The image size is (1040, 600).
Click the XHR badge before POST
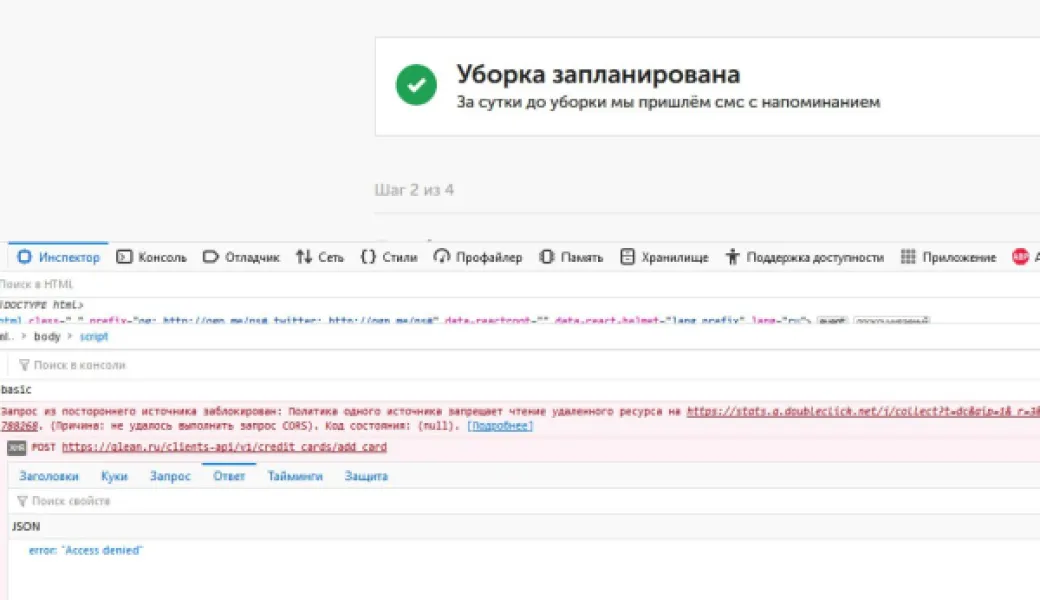(x=17, y=448)
